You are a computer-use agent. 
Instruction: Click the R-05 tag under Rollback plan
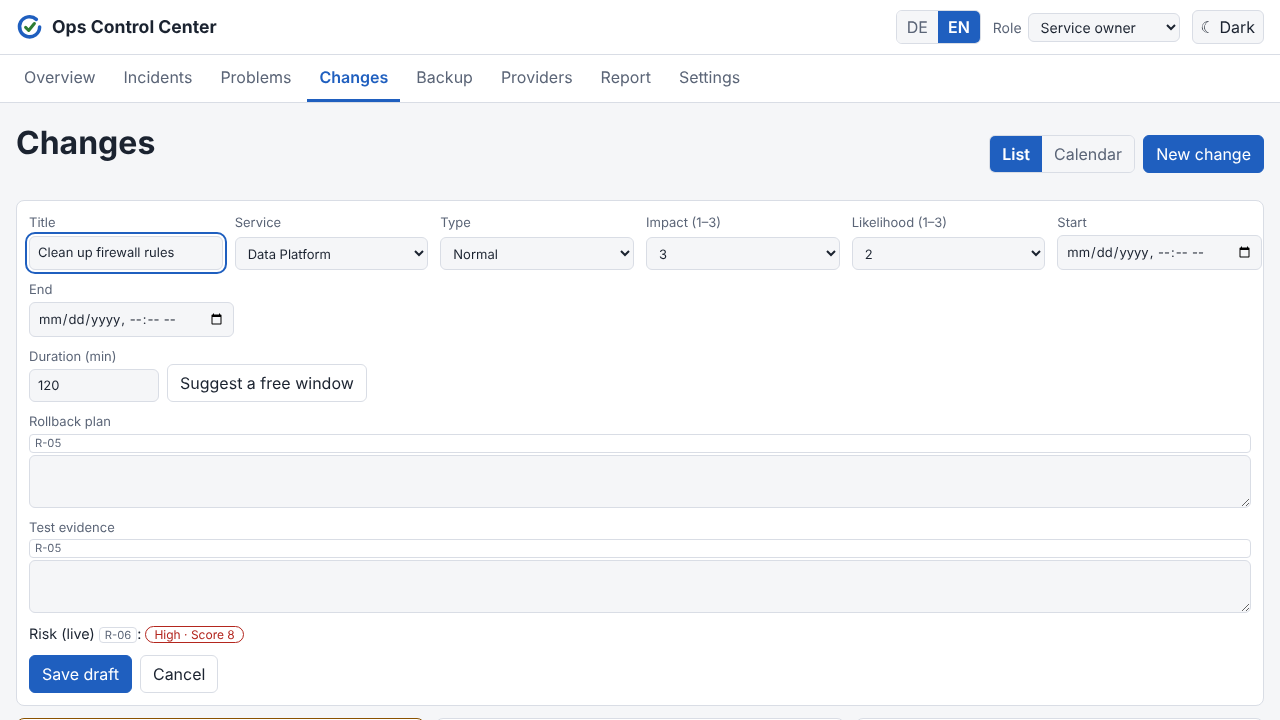click(x=640, y=443)
